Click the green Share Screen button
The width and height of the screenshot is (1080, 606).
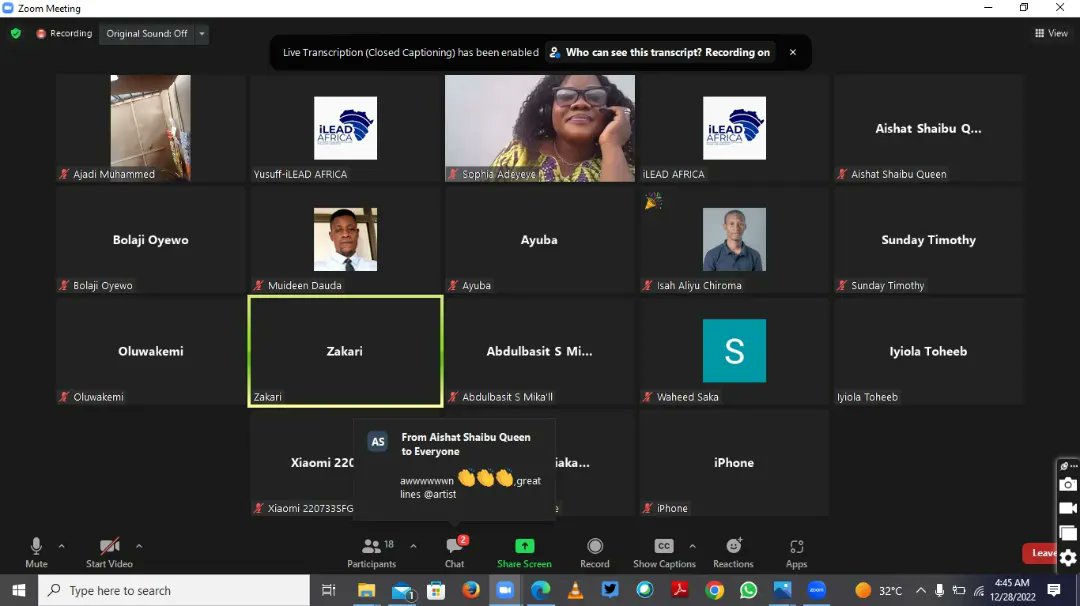tap(524, 552)
